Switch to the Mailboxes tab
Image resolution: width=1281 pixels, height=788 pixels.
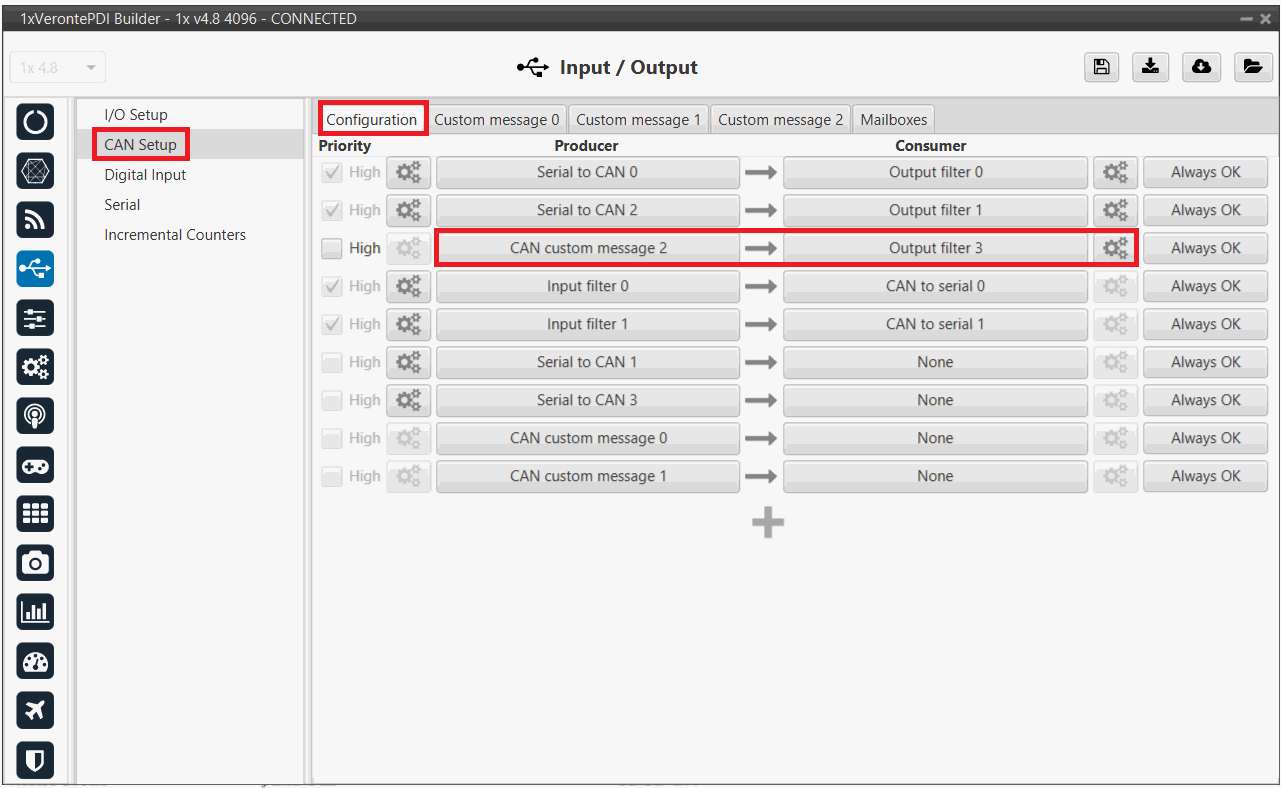[x=894, y=120]
